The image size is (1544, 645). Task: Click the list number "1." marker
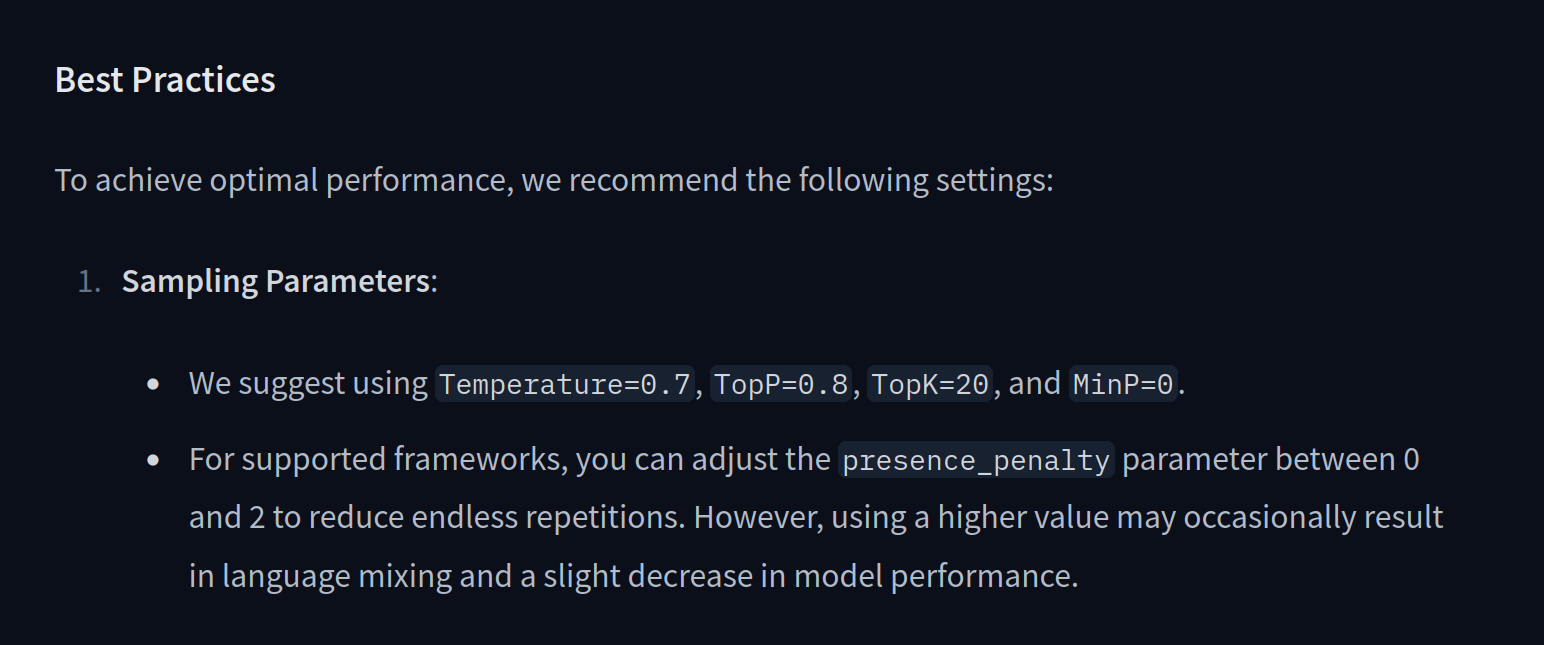89,282
